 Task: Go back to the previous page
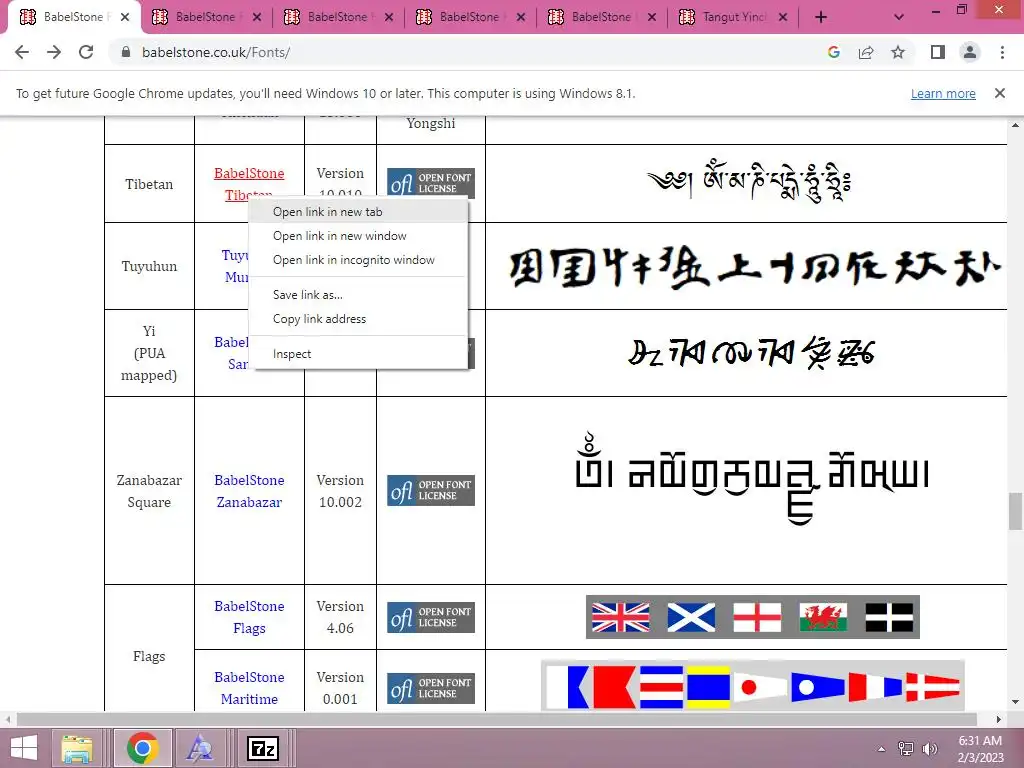coord(22,52)
